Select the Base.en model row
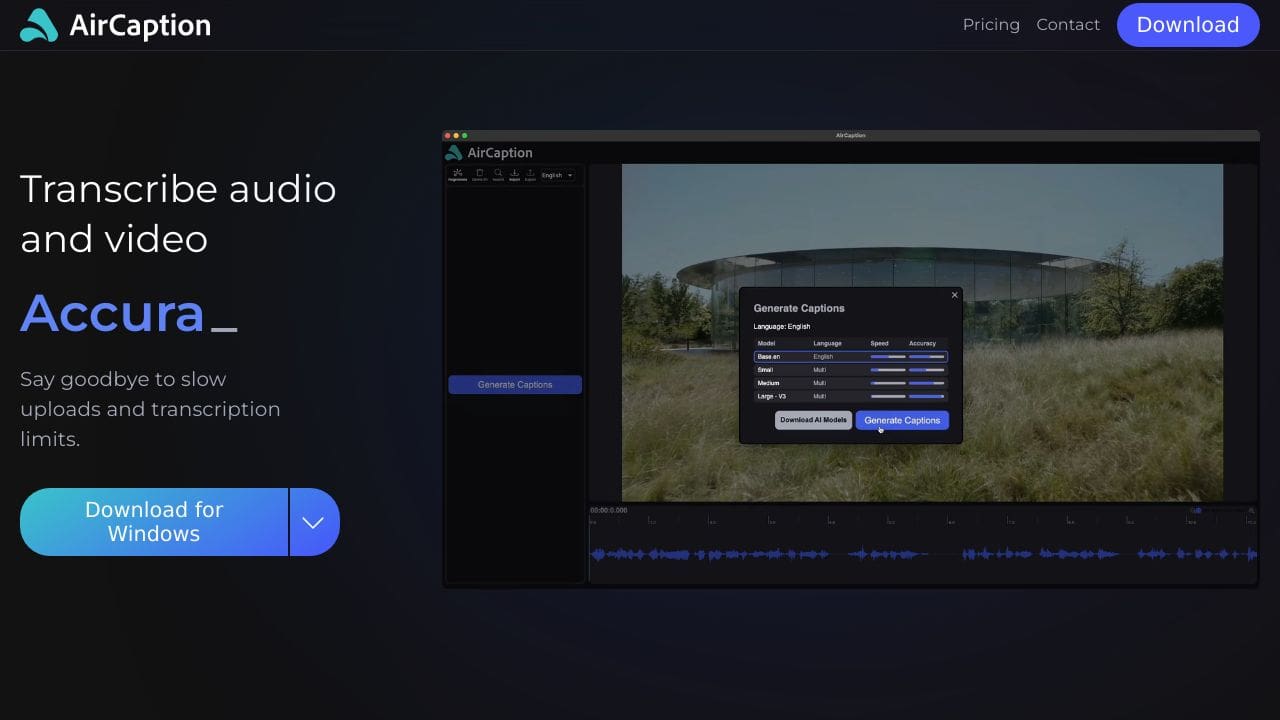The width and height of the screenshot is (1280, 720). point(850,357)
